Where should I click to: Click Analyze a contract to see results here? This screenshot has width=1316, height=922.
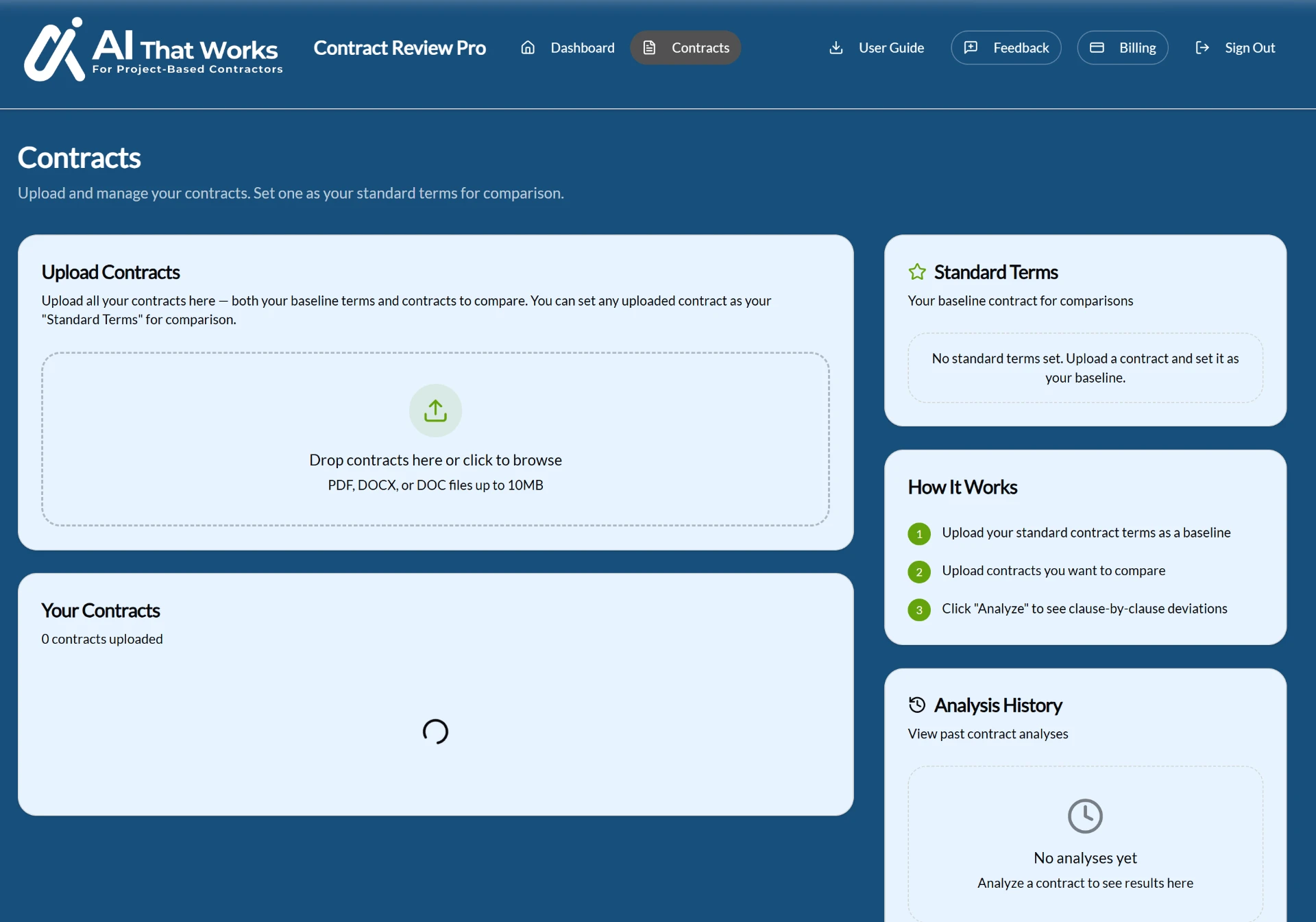tap(1085, 883)
